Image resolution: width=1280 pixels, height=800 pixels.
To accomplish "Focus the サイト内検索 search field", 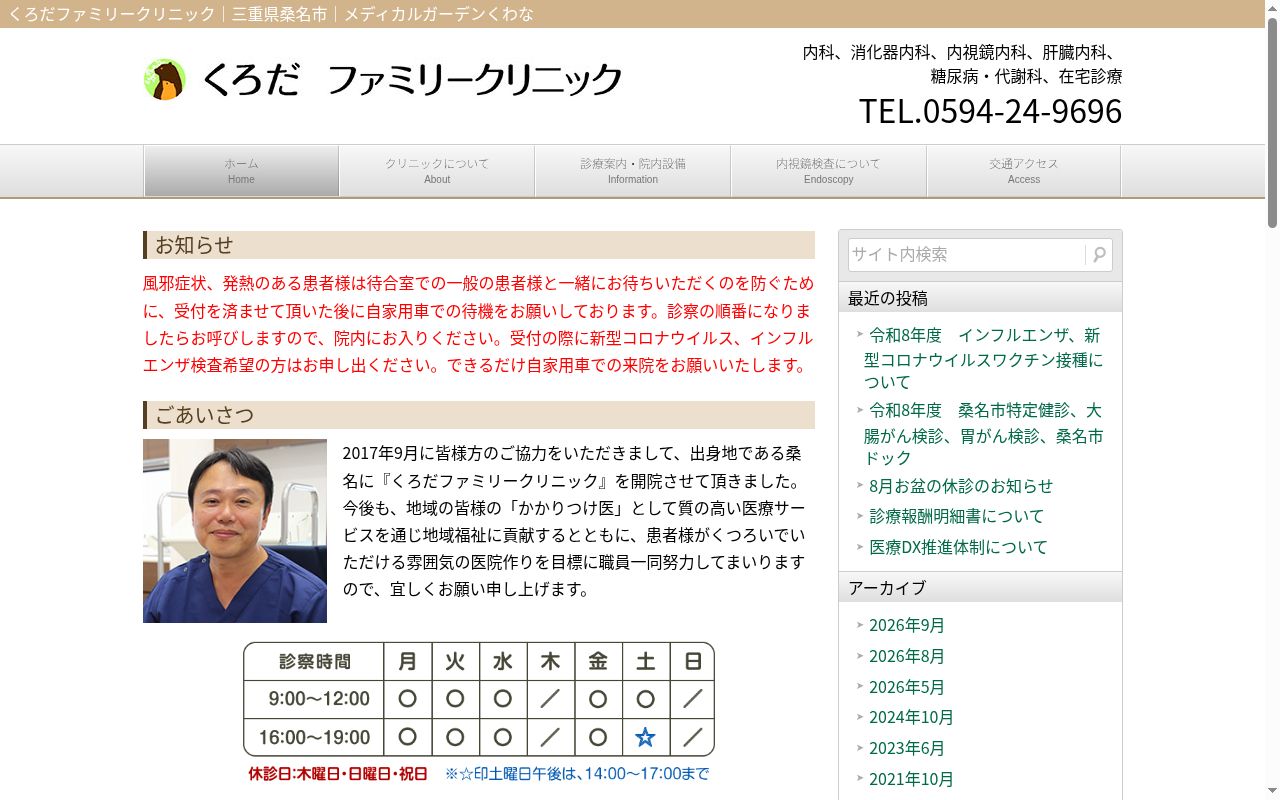I will [x=967, y=255].
